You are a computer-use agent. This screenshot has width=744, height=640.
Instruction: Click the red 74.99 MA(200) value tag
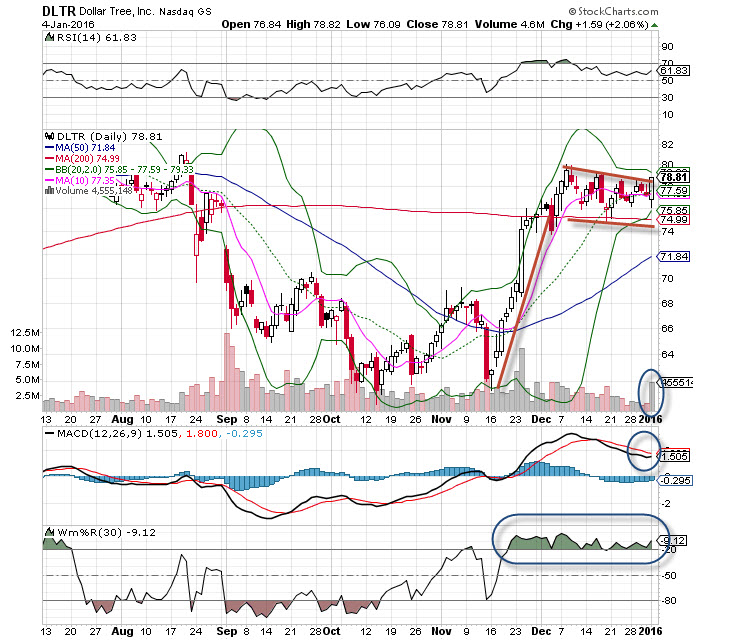tap(674, 220)
